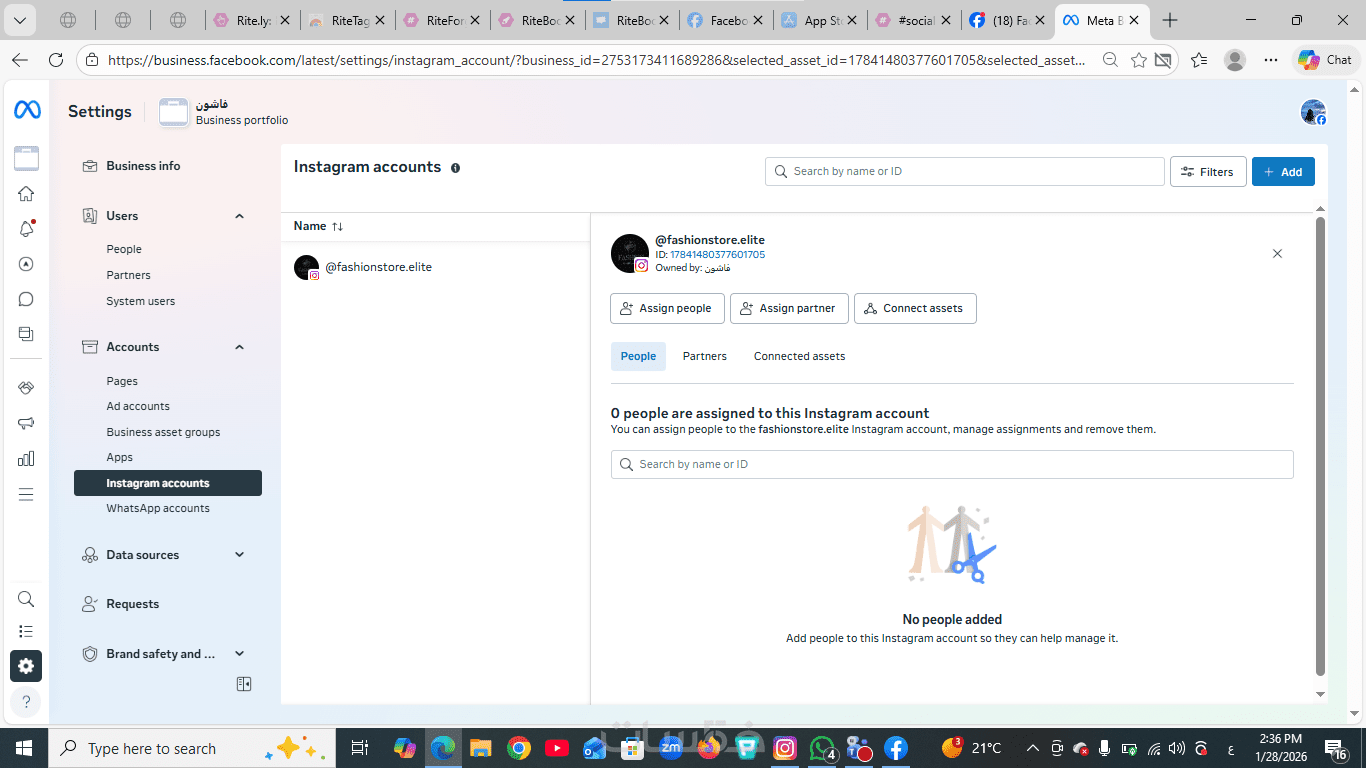Open the Pages settings item
The width and height of the screenshot is (1366, 768).
(122, 381)
